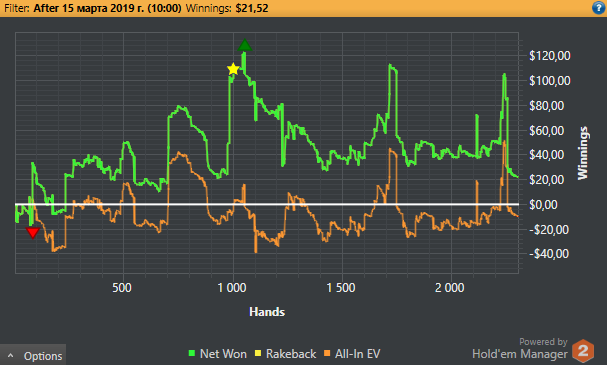Click the $80,00 axis label

(x=546, y=105)
